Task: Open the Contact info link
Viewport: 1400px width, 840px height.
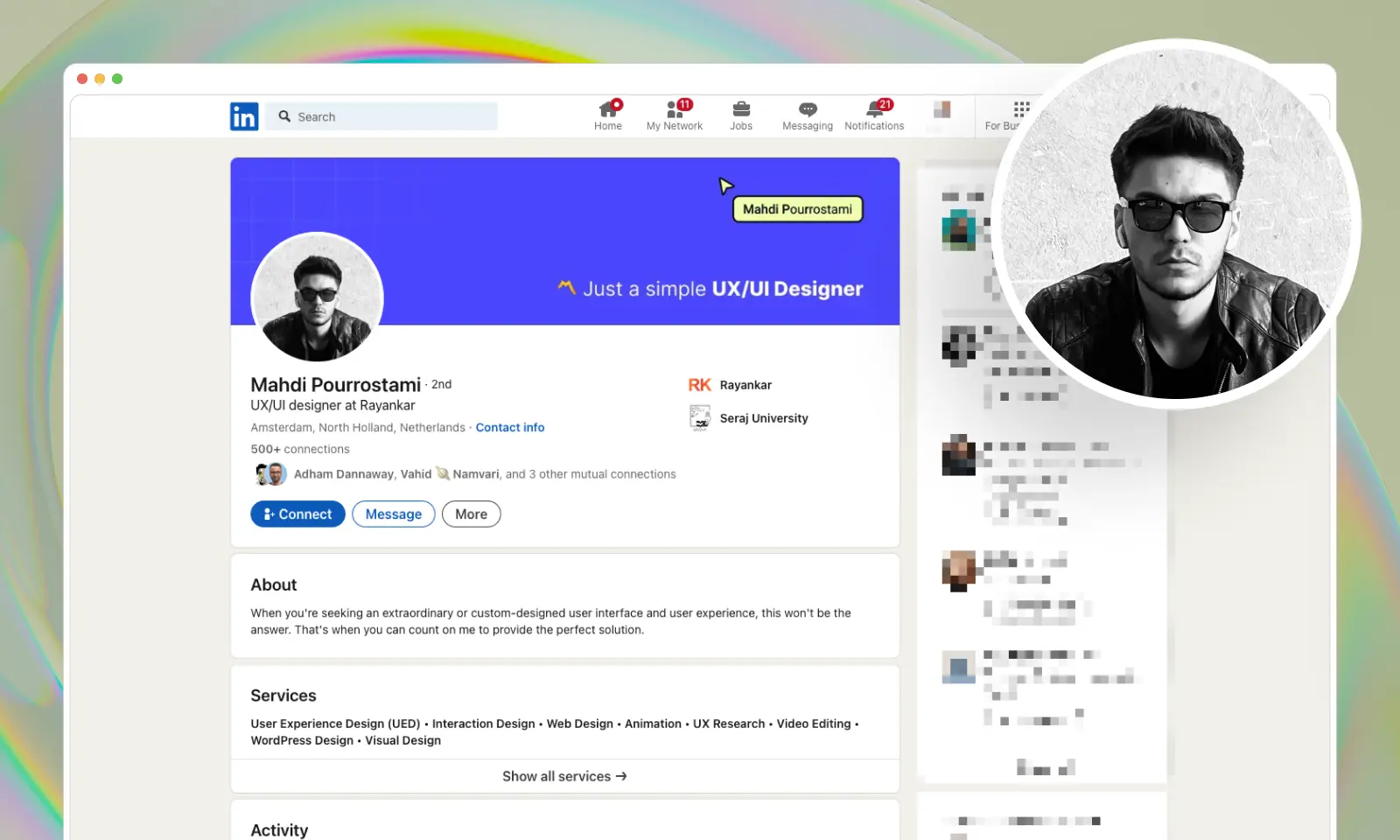Action: (x=510, y=427)
